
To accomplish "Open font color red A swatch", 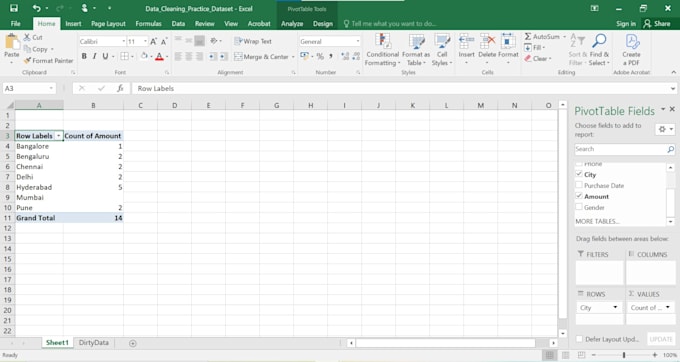I will (x=159, y=56).
